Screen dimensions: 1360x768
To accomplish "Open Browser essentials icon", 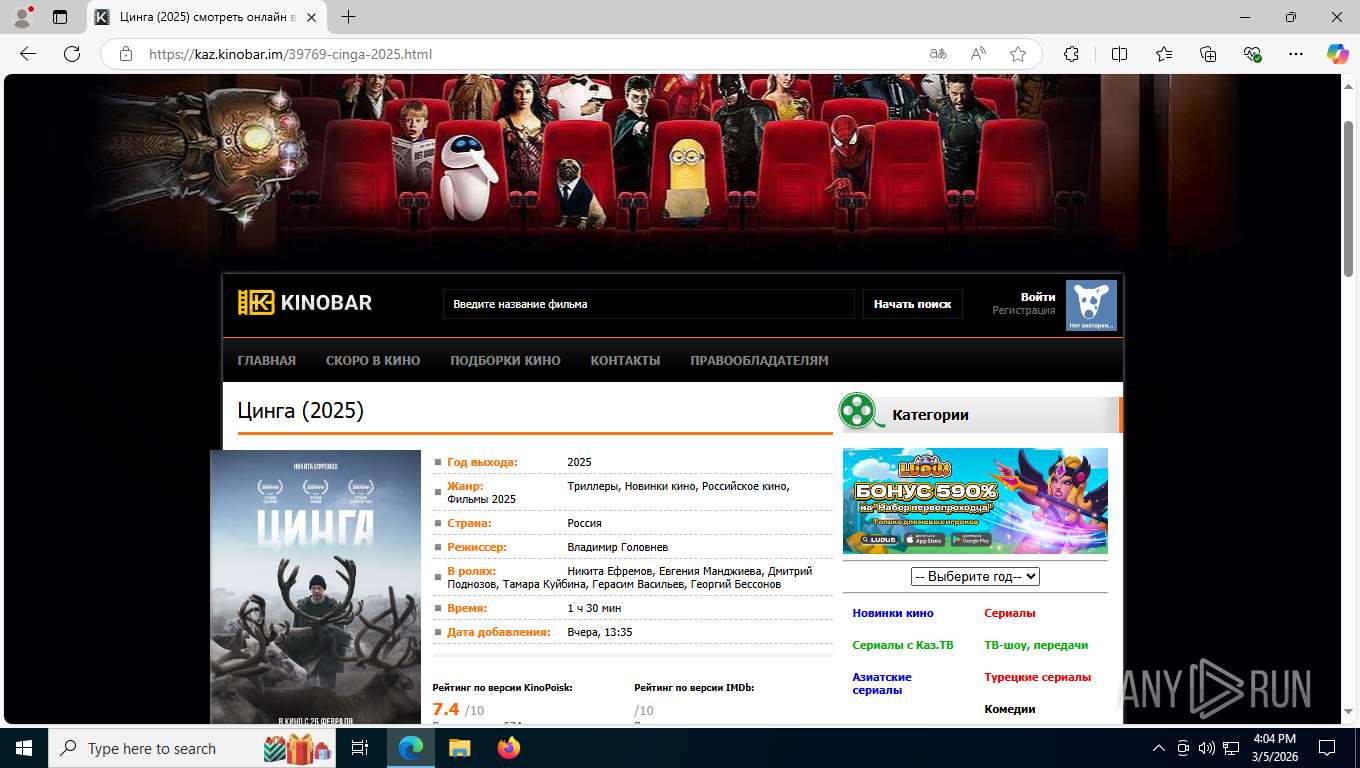I will tap(1252, 54).
